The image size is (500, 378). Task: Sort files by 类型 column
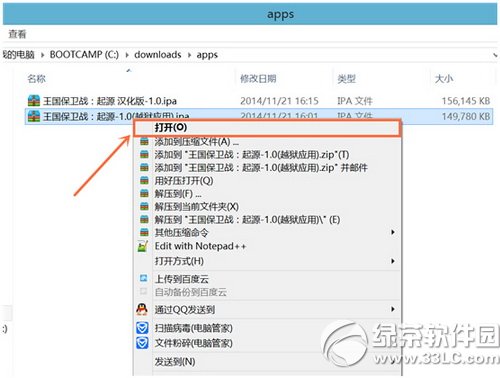(x=346, y=79)
